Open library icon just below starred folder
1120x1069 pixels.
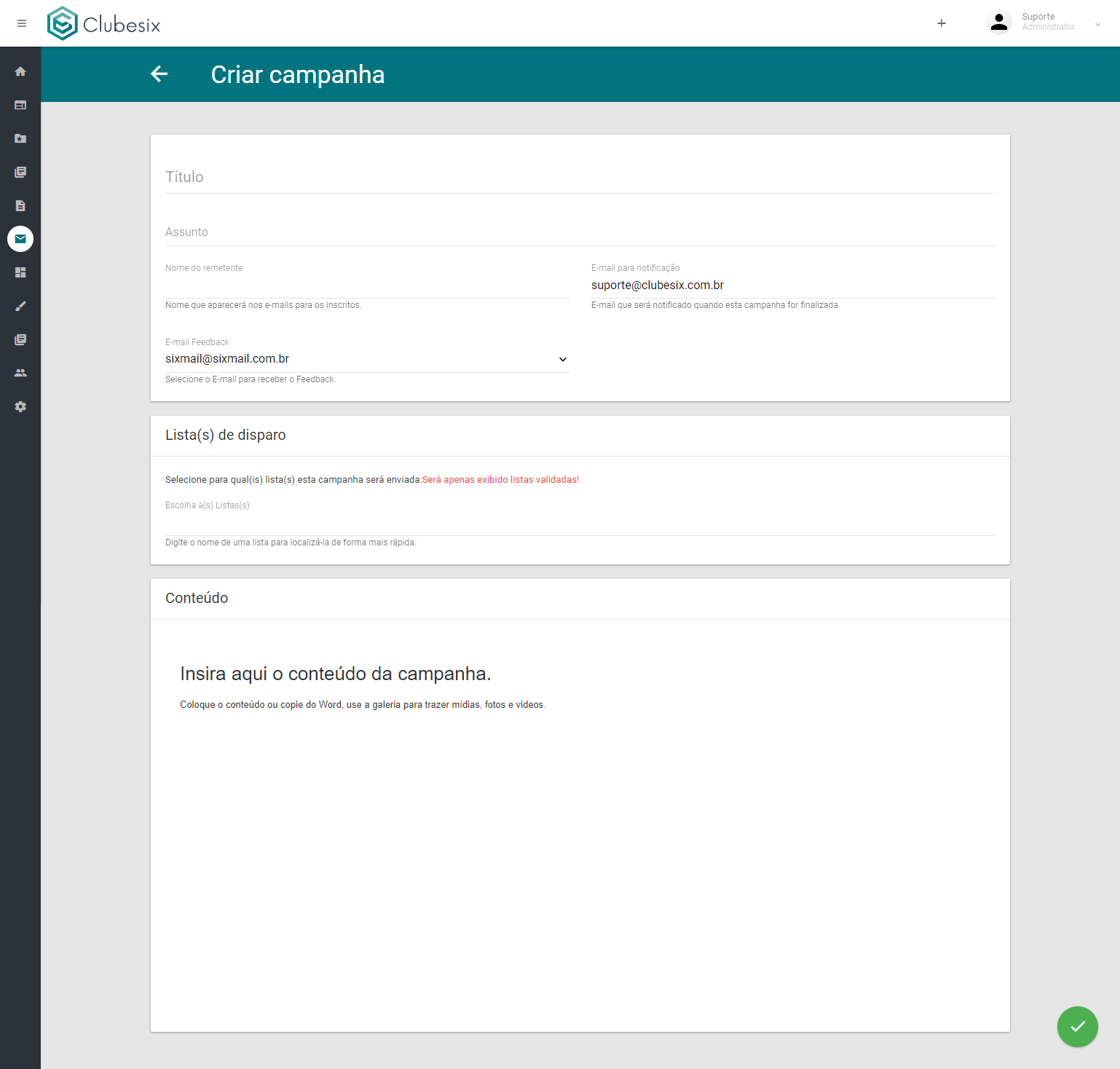pyautogui.click(x=20, y=172)
